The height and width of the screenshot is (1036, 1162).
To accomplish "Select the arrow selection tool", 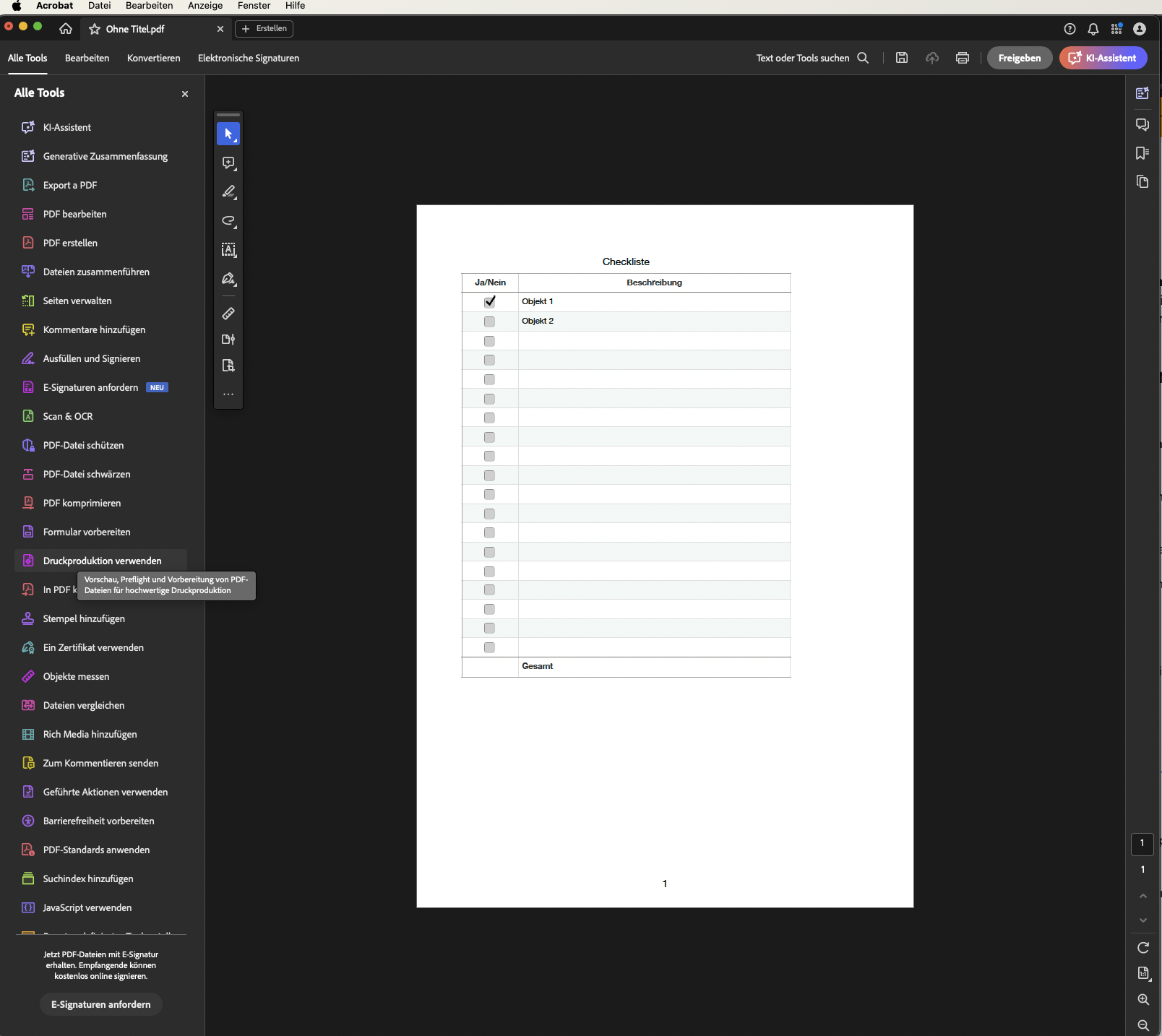I will tap(228, 134).
